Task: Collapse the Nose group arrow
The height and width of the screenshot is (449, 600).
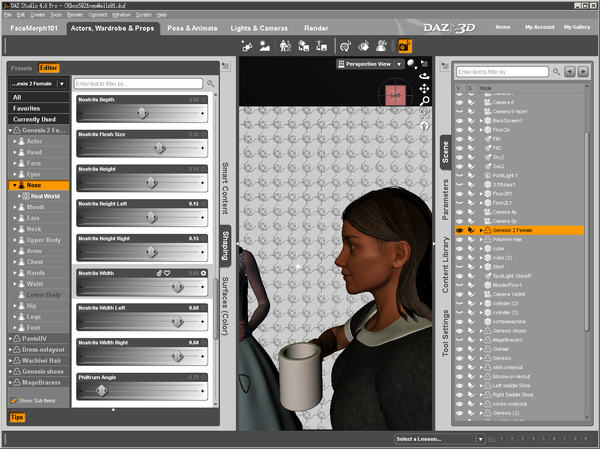Action: (x=15, y=185)
